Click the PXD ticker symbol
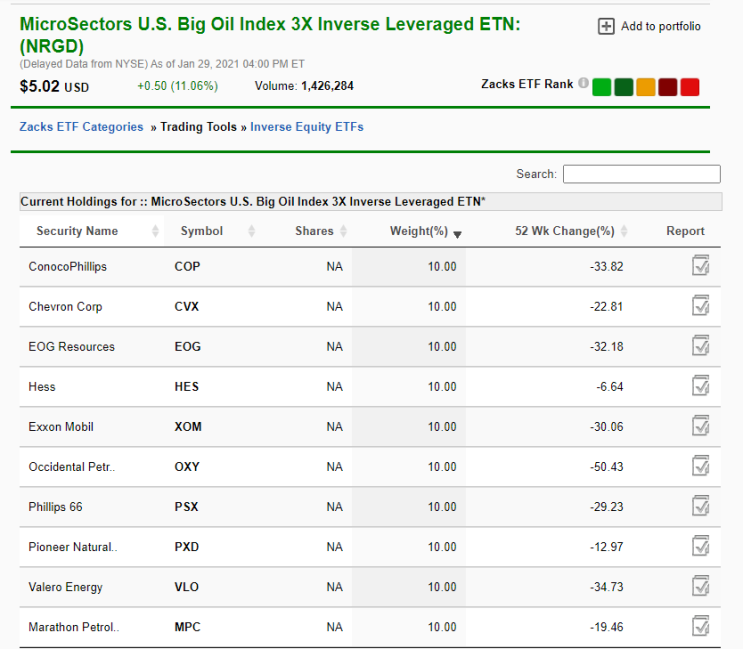This screenshot has height=649, width=743. point(187,547)
